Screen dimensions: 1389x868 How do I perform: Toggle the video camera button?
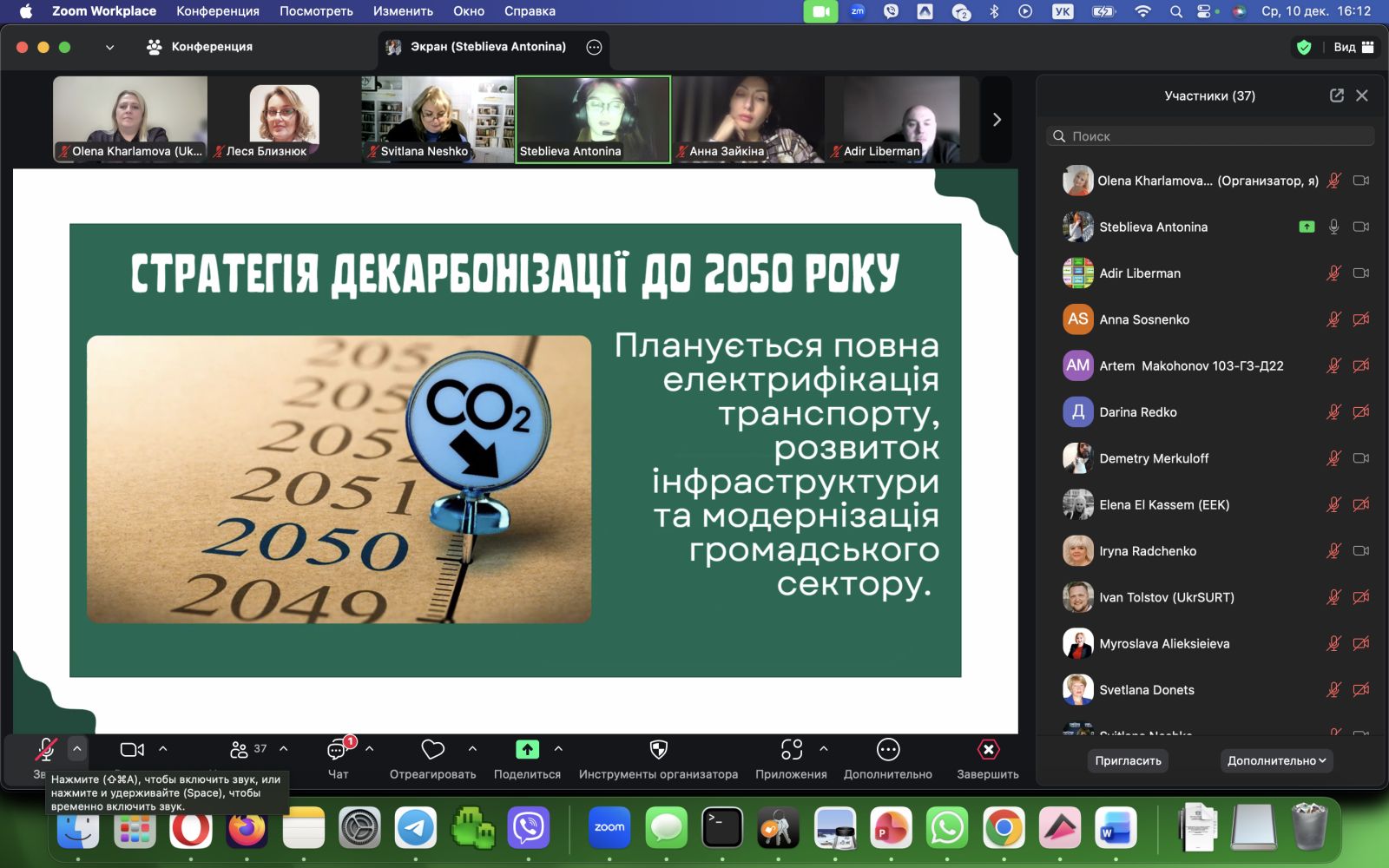coord(132,750)
